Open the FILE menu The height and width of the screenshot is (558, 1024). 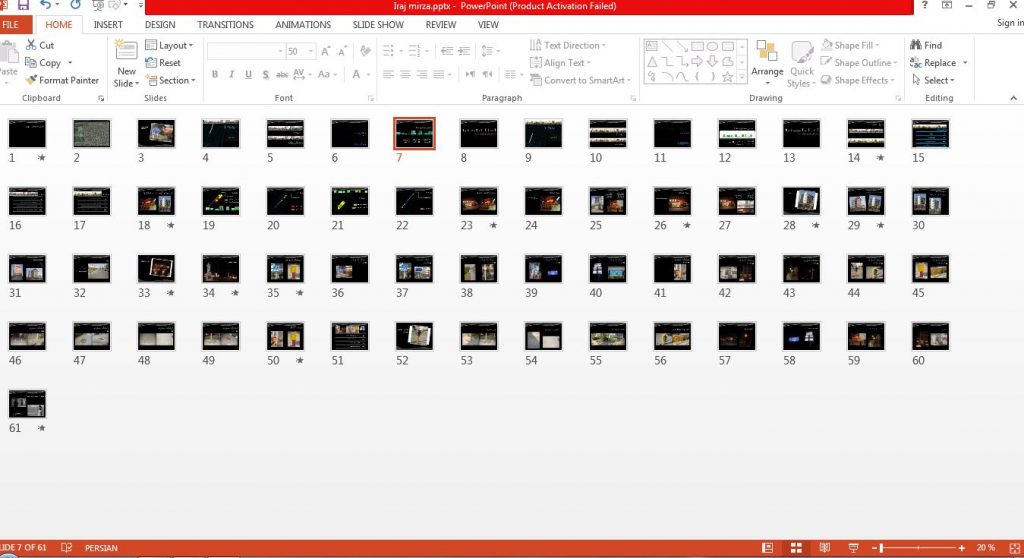(10, 25)
